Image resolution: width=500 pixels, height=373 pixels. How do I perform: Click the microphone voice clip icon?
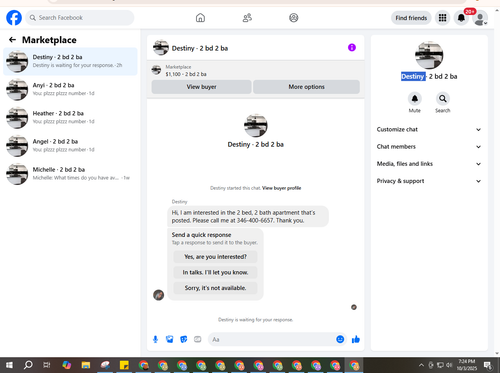155,339
